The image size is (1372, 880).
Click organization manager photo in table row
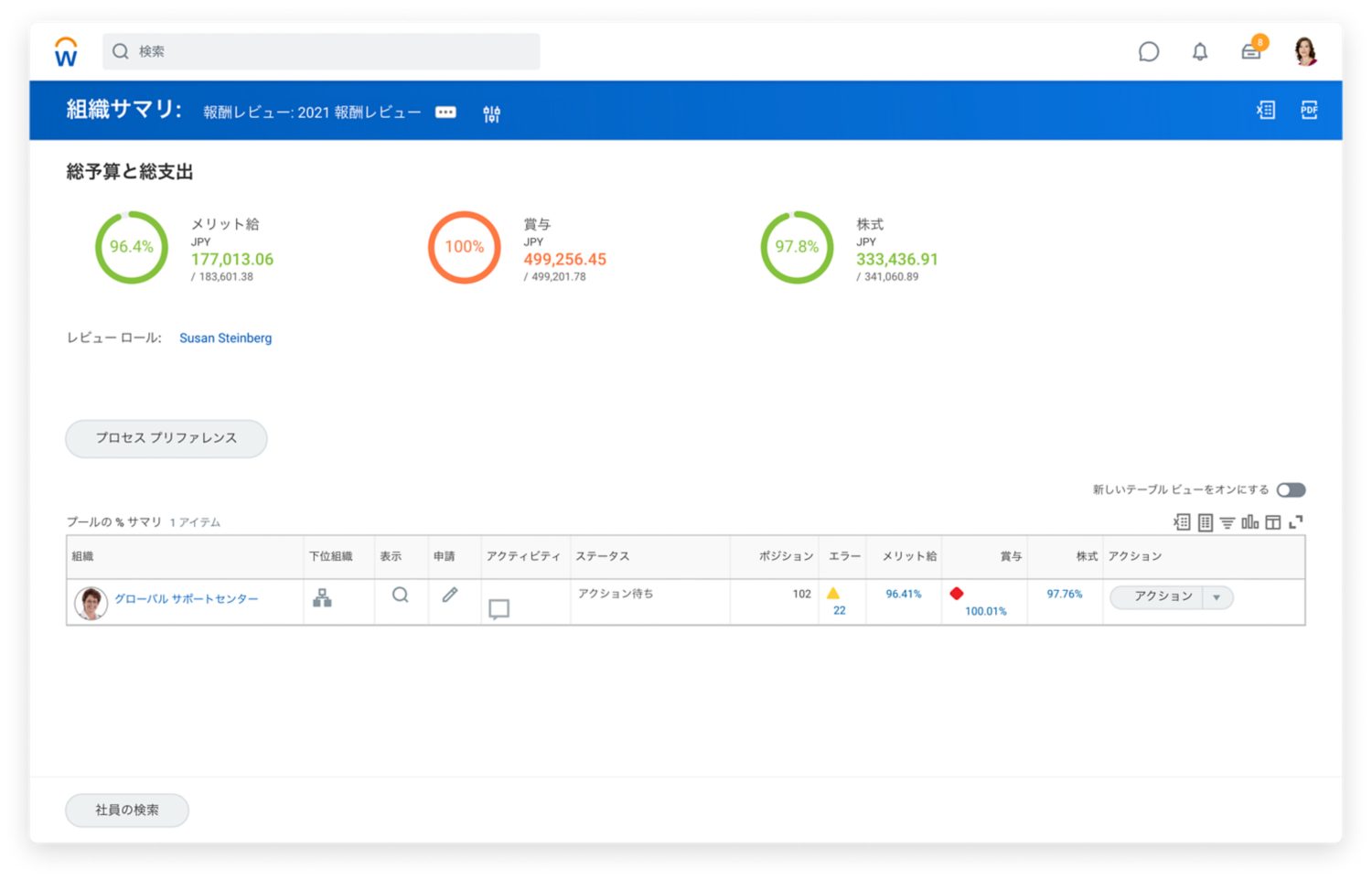point(91,603)
